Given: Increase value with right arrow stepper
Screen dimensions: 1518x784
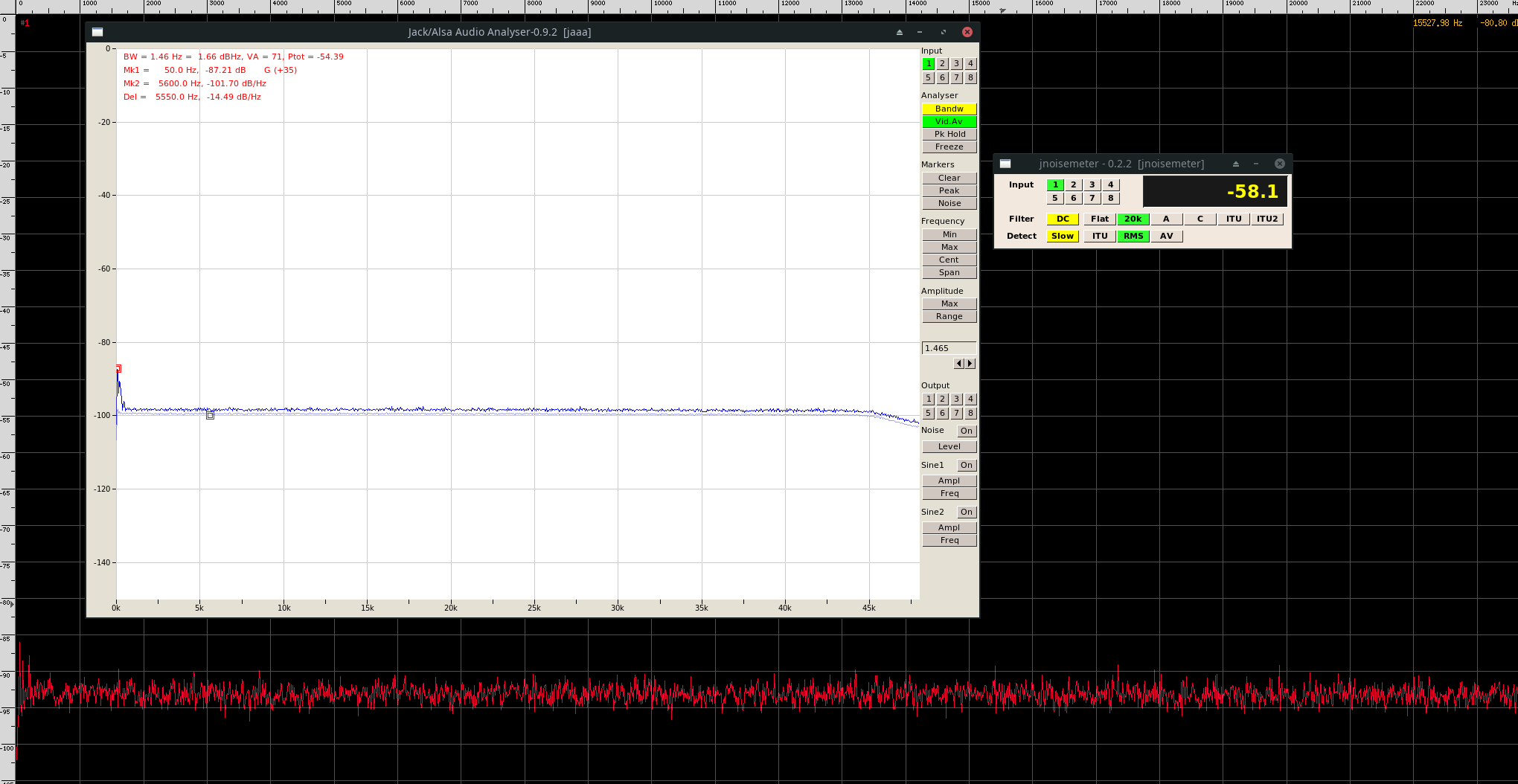Looking at the screenshot, I should (970, 364).
